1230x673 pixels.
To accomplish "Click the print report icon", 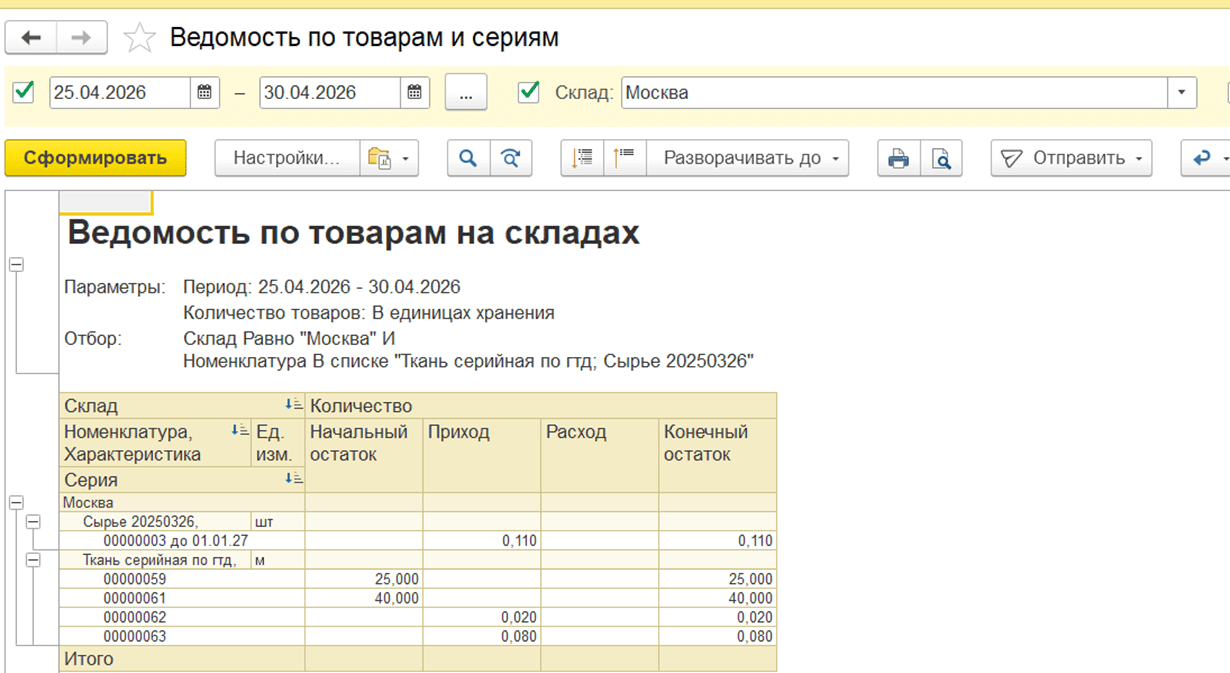I will [x=898, y=158].
